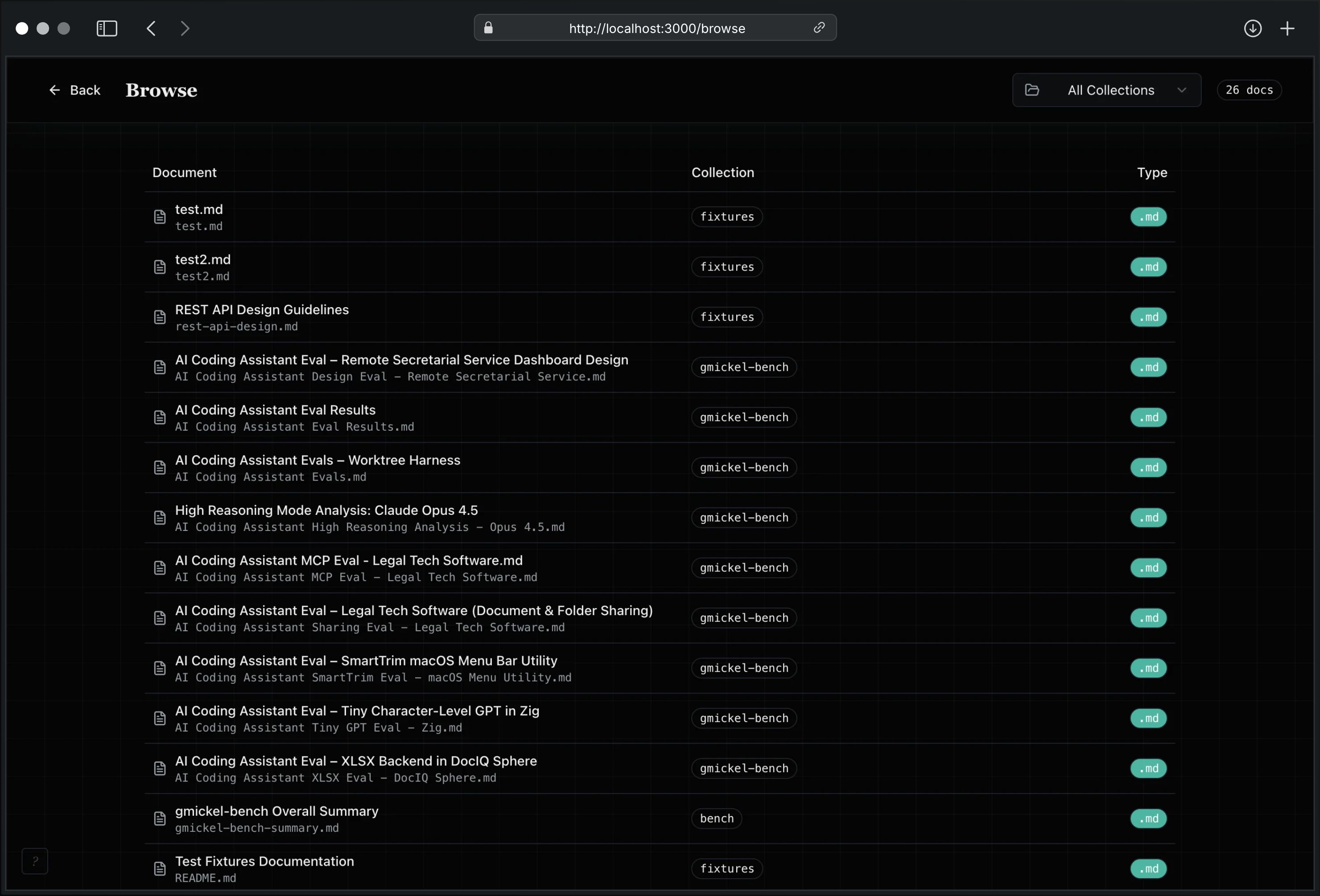
Task: Click the browser sidebar toggle icon
Action: tap(107, 29)
